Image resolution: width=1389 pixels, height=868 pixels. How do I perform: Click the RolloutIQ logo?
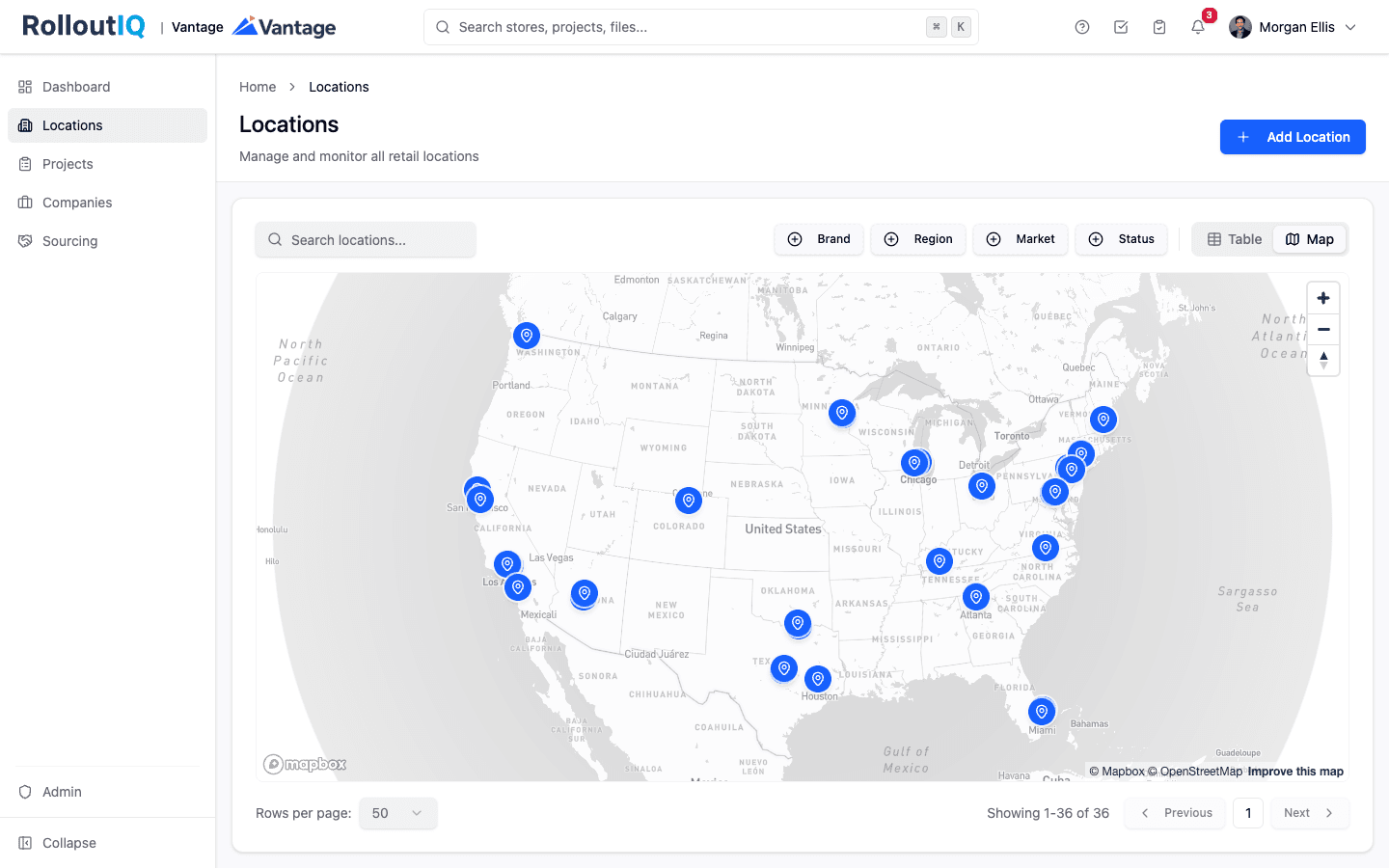(x=84, y=26)
